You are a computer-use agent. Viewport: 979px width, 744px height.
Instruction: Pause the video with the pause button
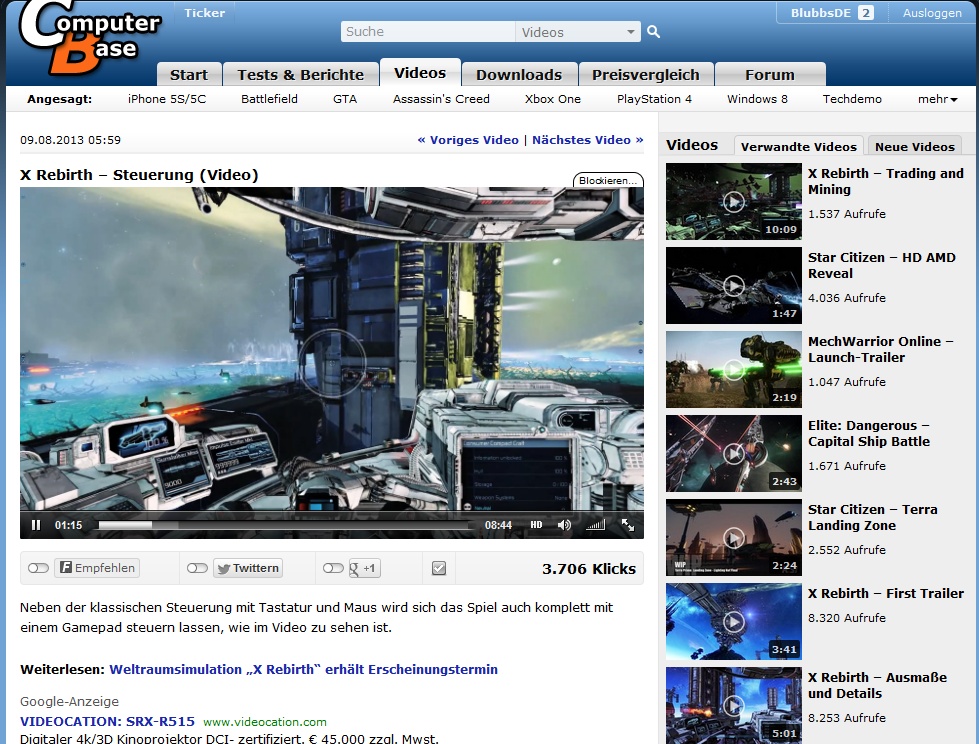tap(36, 525)
